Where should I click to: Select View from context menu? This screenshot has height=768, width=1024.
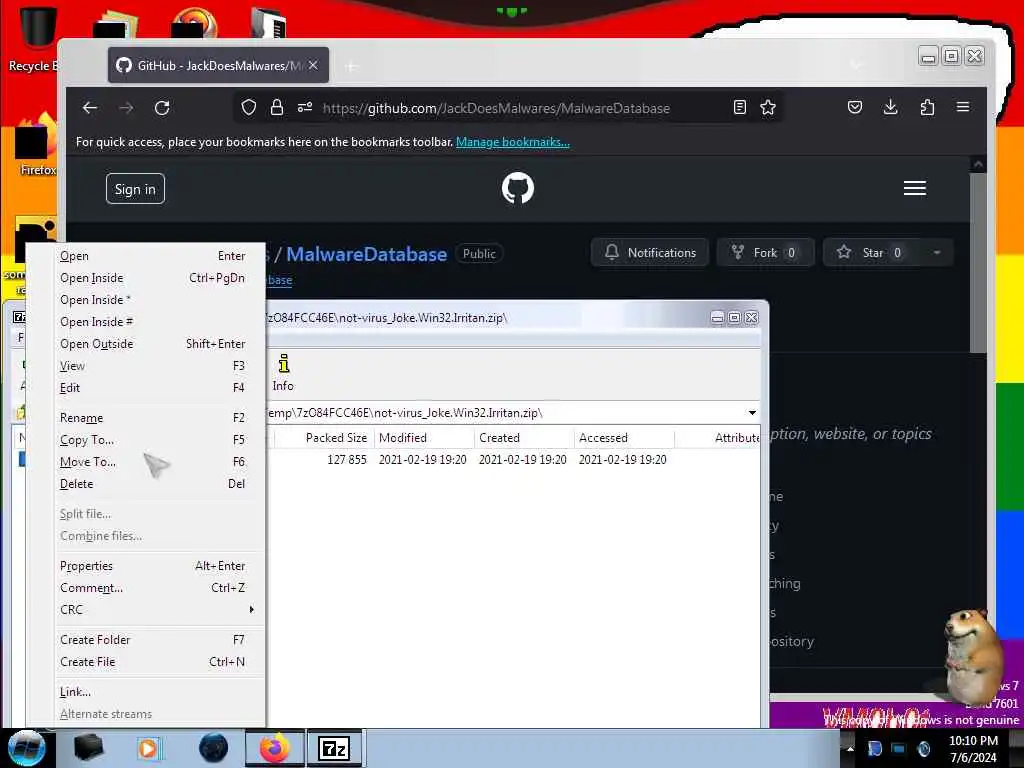click(152, 366)
